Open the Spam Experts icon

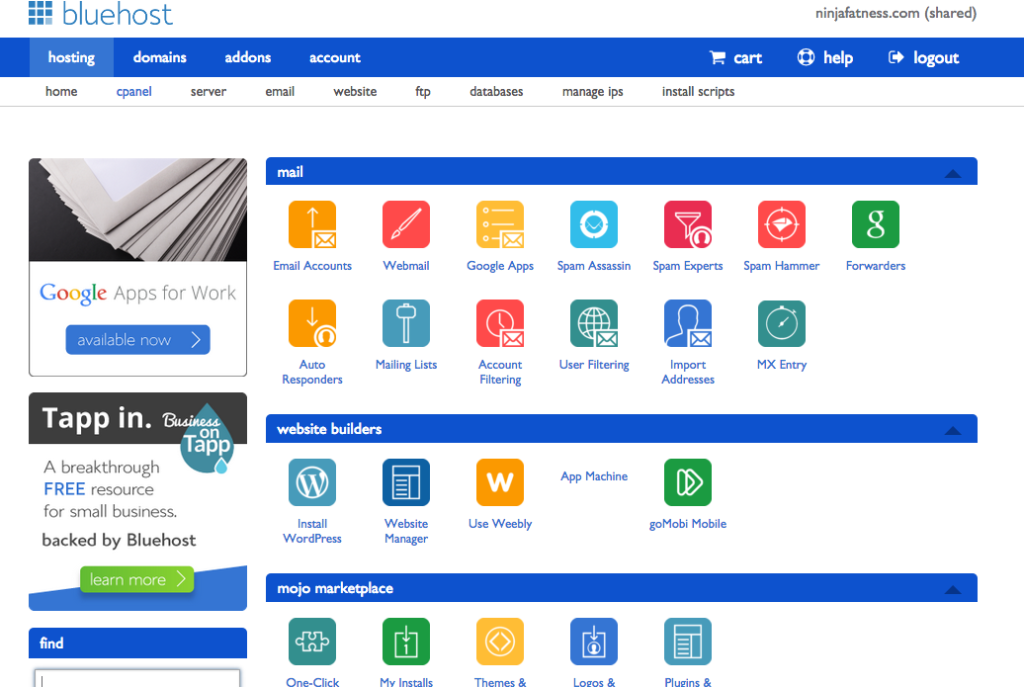pyautogui.click(x=688, y=225)
